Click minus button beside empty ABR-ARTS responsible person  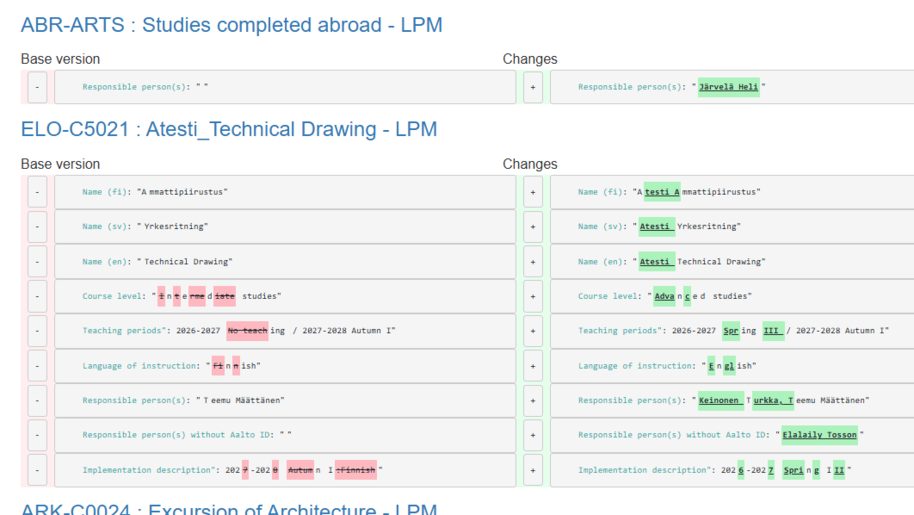37,87
